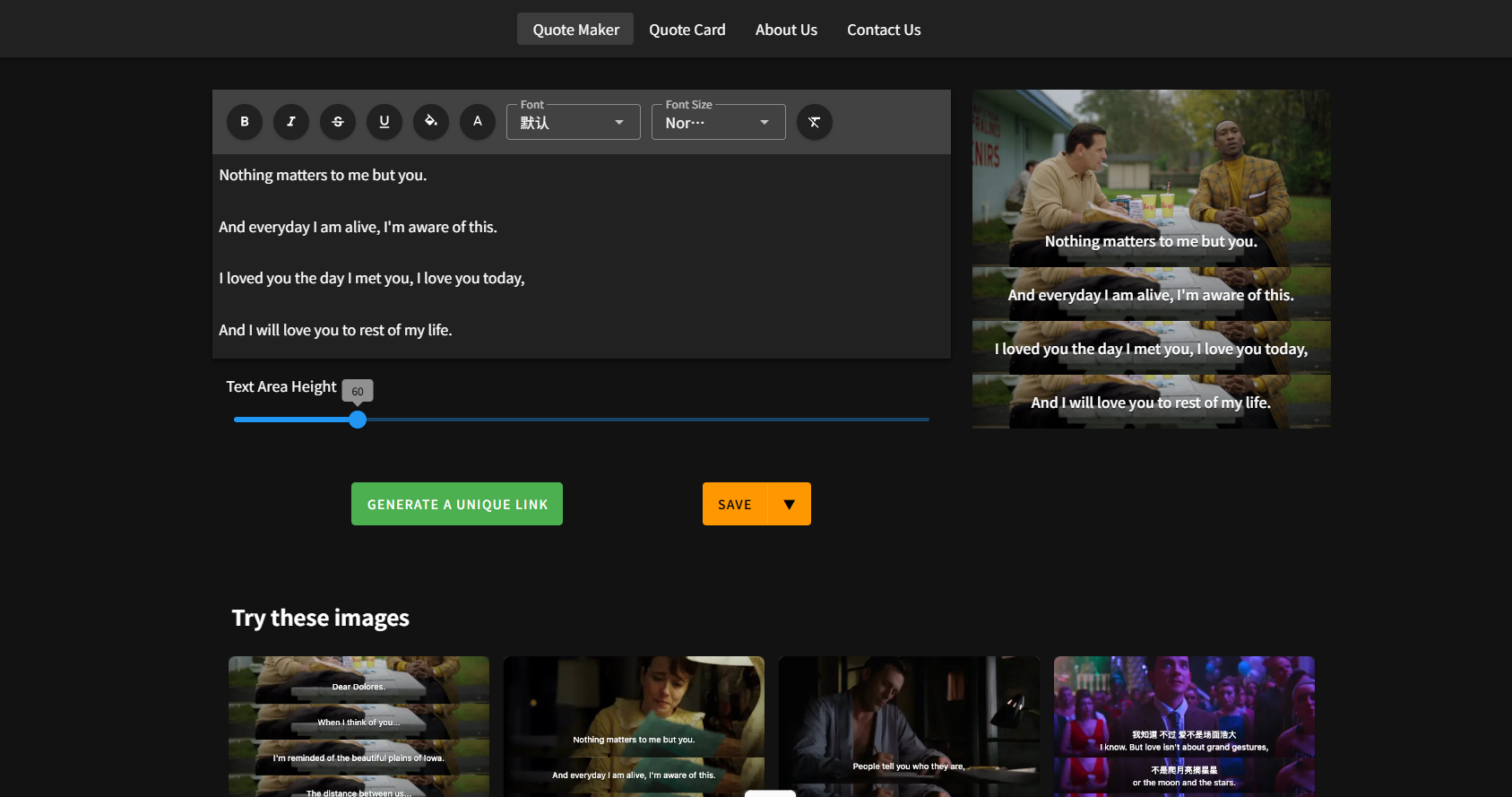The height and width of the screenshot is (797, 1512).
Task: Click the editor line 'And everyday I am alive'
Action: click(358, 227)
